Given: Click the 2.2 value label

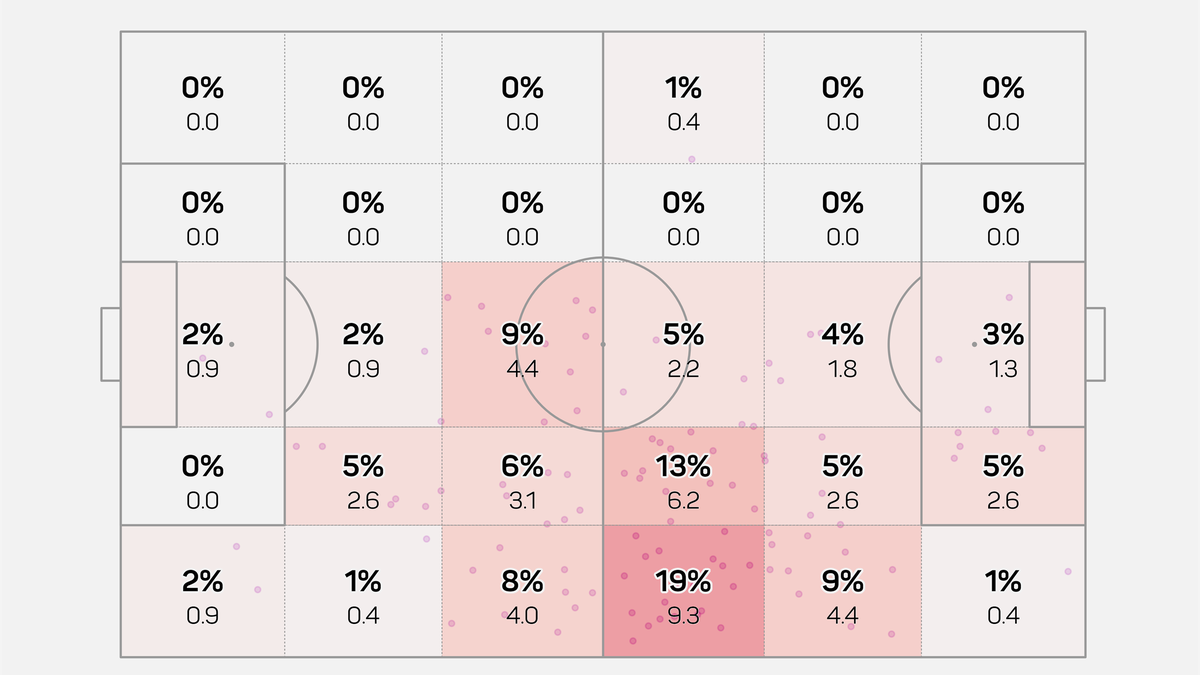Looking at the screenshot, I should point(683,369).
